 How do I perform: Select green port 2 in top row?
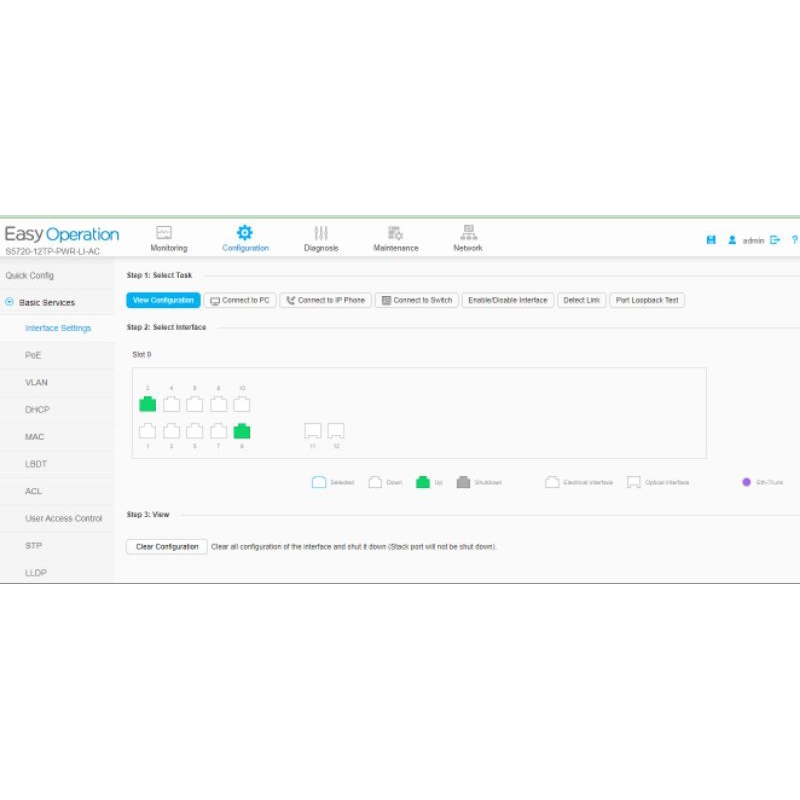click(x=147, y=404)
